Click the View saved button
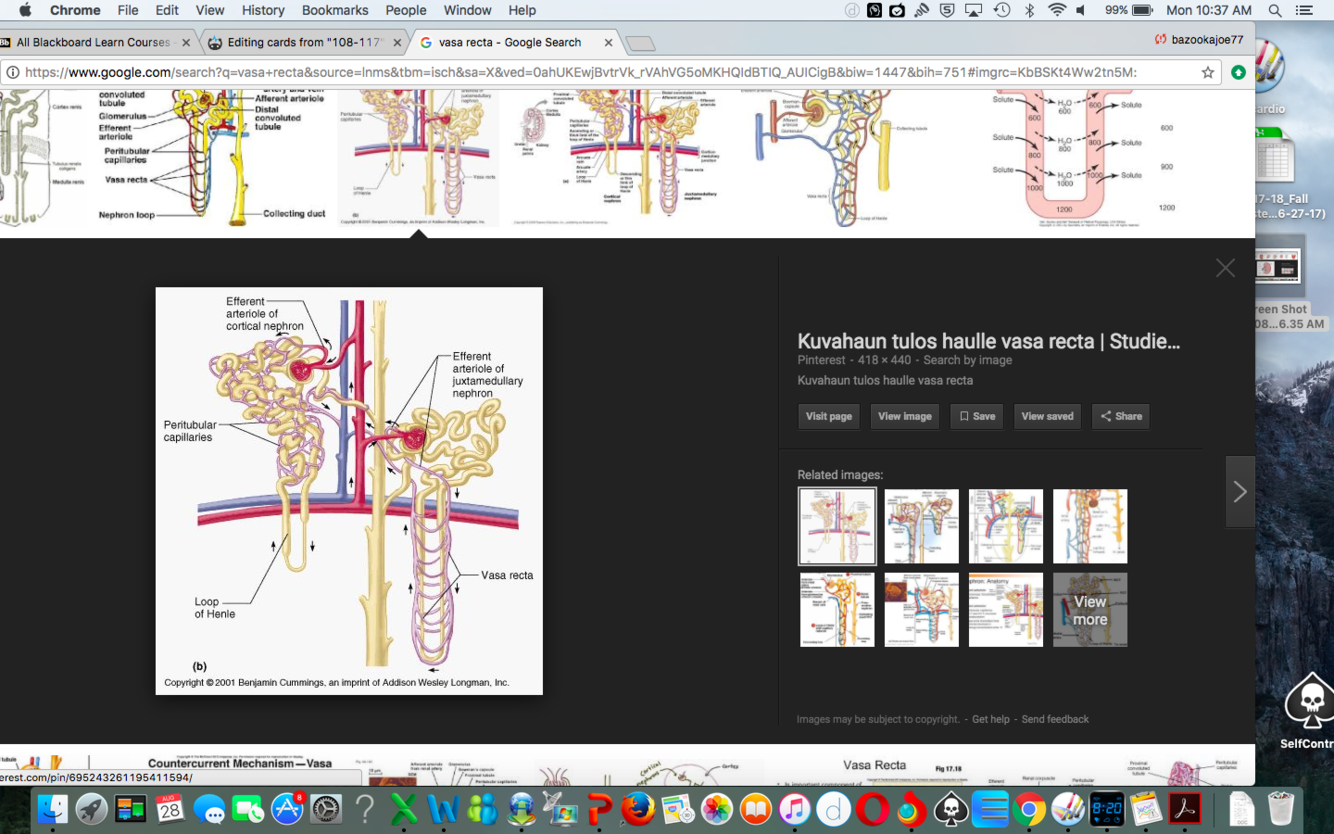This screenshot has height=834, width=1334. coord(1047,416)
